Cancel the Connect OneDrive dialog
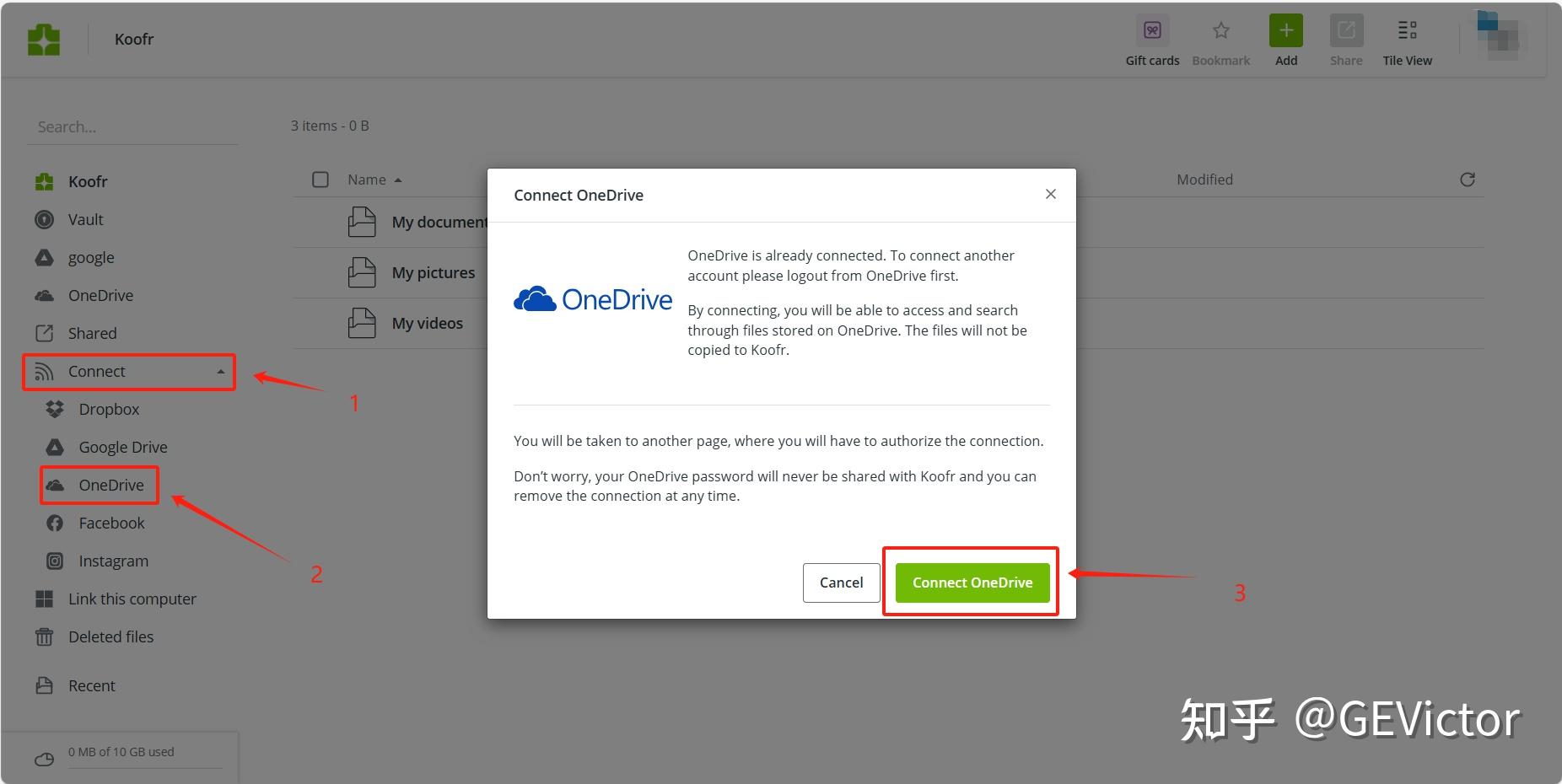Viewport: 1562px width, 784px height. point(841,583)
